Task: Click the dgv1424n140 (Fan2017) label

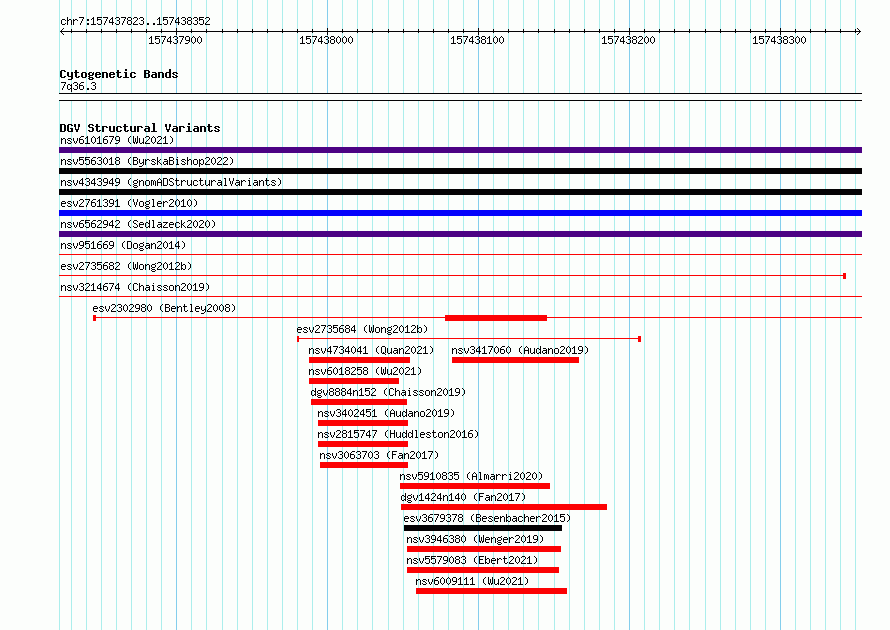Action: [x=463, y=497]
